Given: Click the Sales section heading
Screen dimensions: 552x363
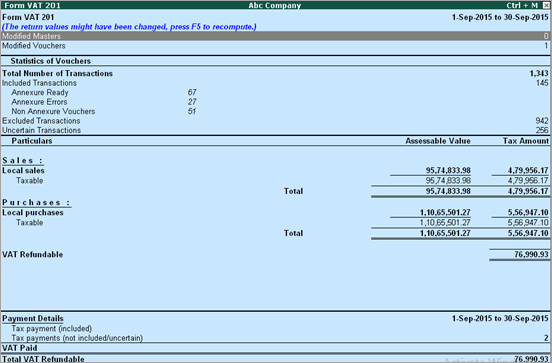Looking at the screenshot, I should [23, 160].
